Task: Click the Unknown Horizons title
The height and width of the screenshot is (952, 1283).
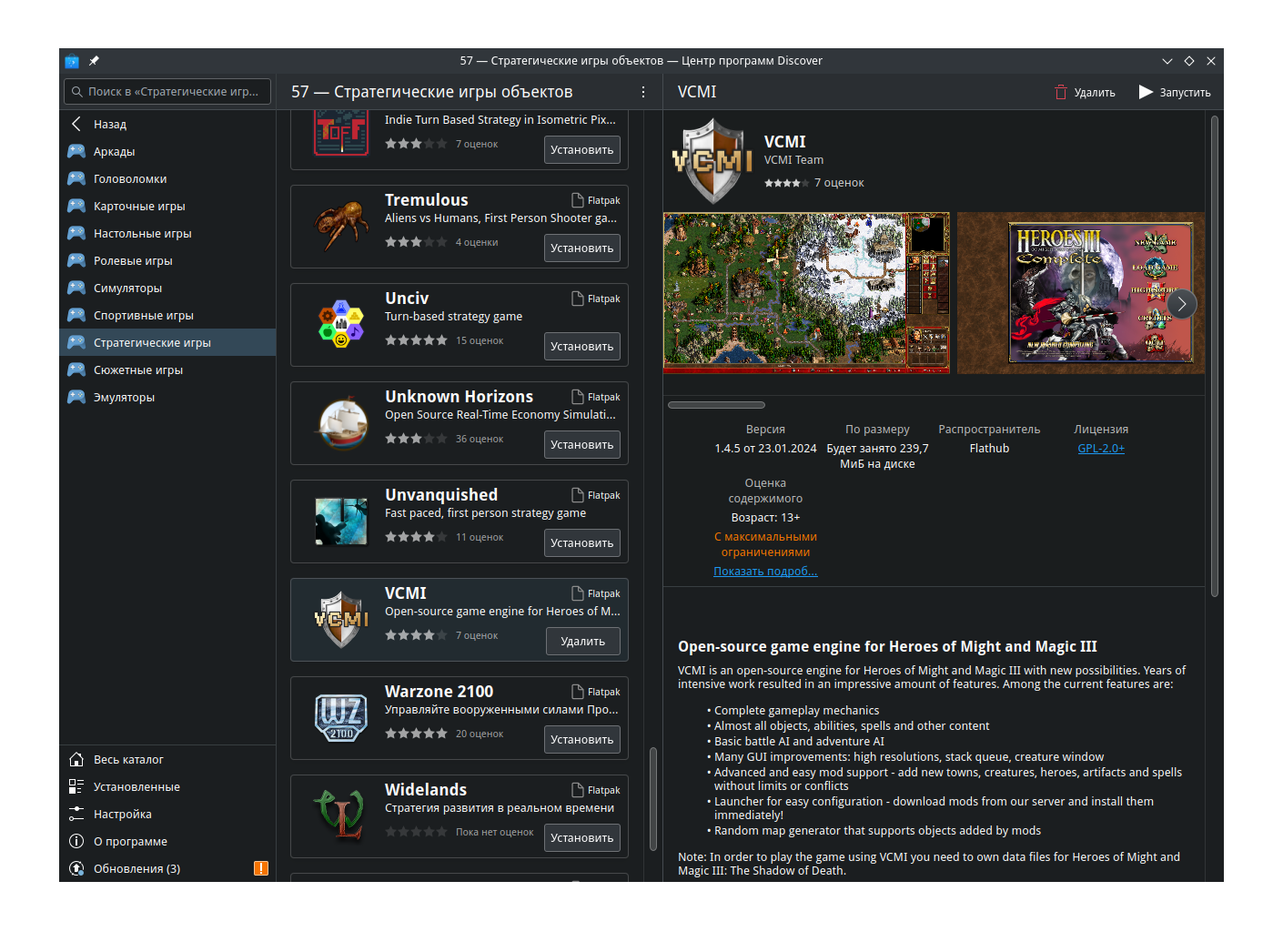Action: tap(459, 397)
